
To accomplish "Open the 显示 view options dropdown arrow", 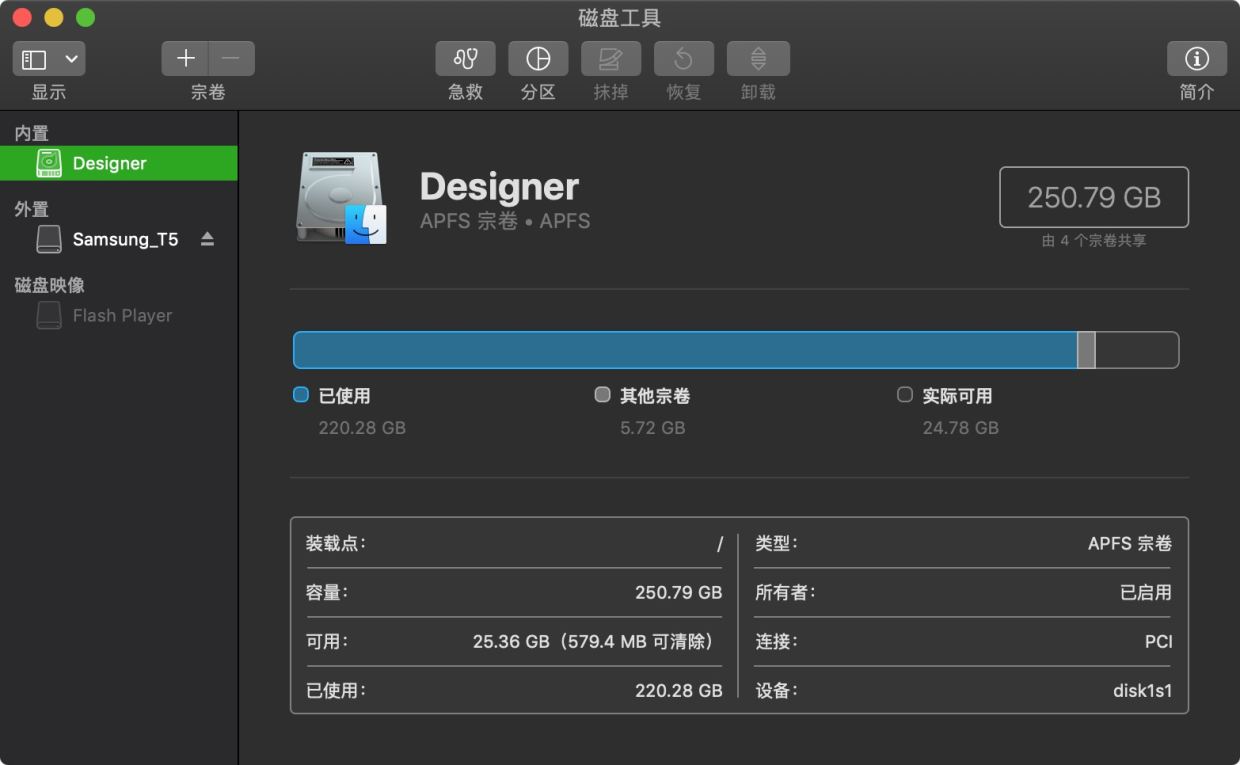I will pyautogui.click(x=71, y=59).
